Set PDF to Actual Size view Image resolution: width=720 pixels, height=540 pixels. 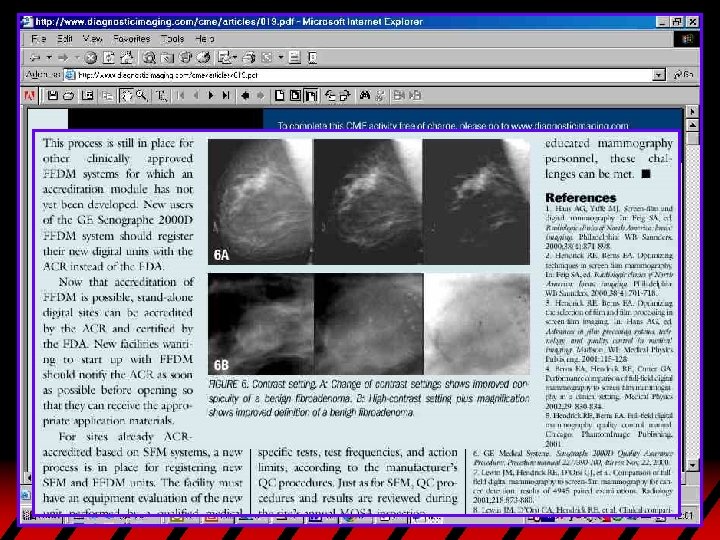click(x=279, y=96)
